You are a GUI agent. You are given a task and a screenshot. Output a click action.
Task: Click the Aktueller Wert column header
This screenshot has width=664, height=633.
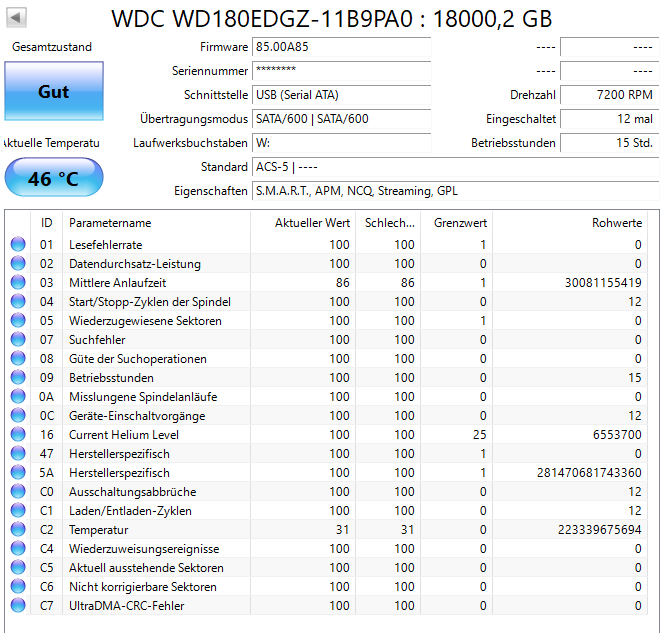[x=303, y=223]
